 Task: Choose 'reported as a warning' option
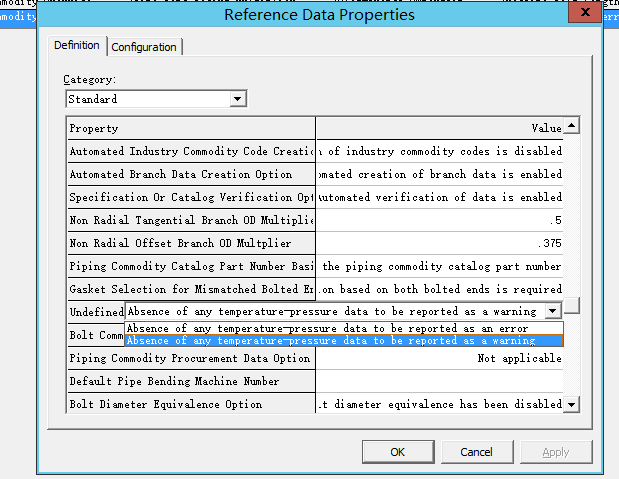coord(343,340)
